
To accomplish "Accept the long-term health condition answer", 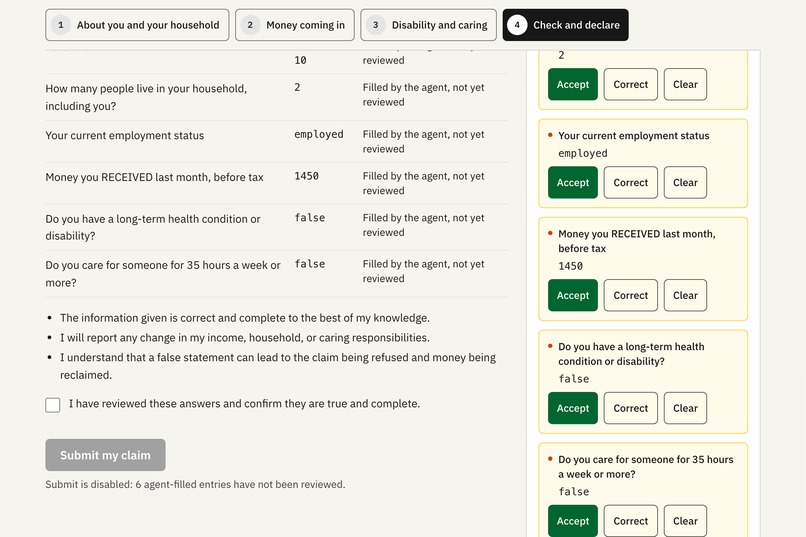I will (x=573, y=408).
